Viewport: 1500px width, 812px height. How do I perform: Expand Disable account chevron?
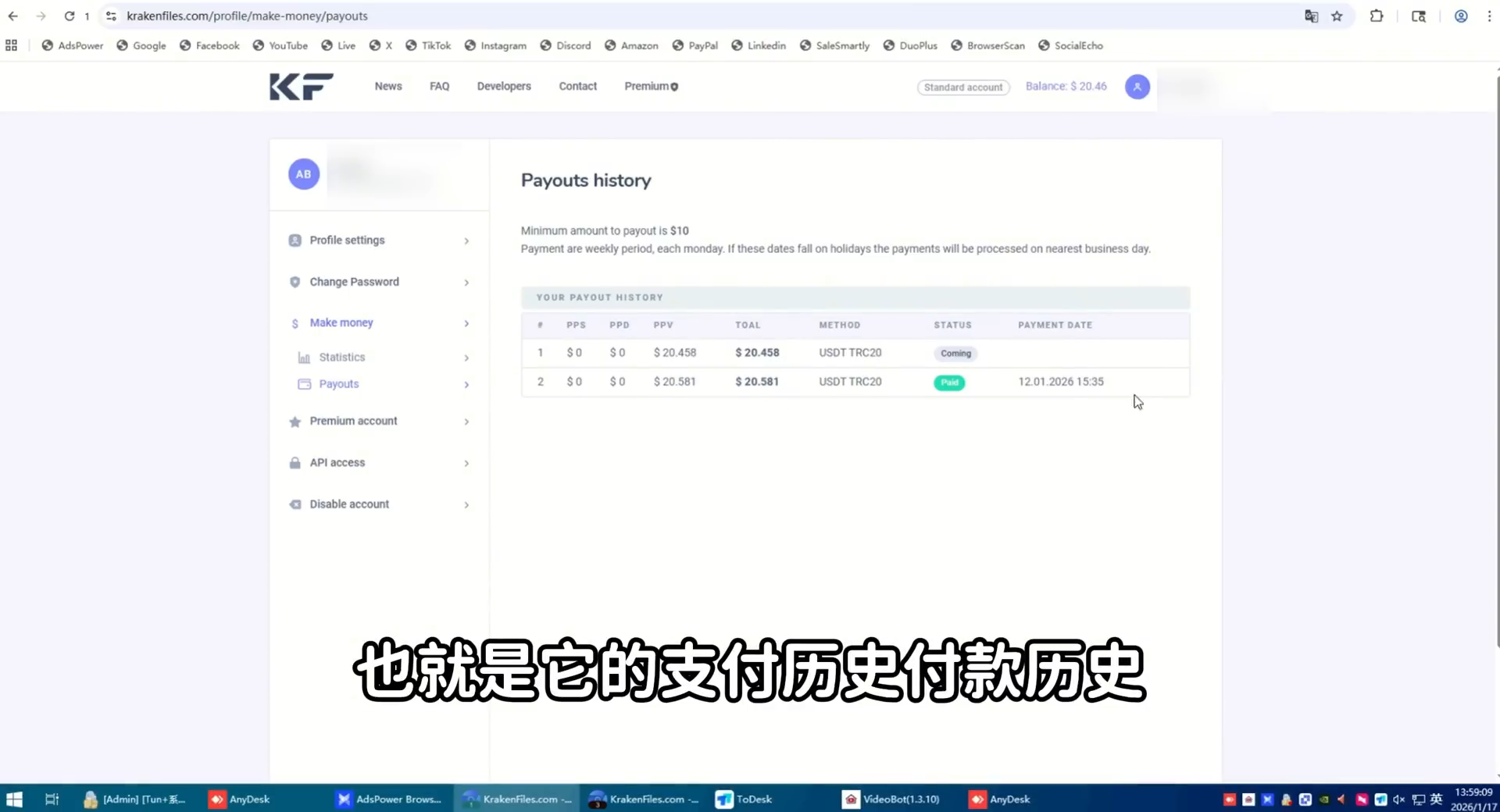coord(466,505)
